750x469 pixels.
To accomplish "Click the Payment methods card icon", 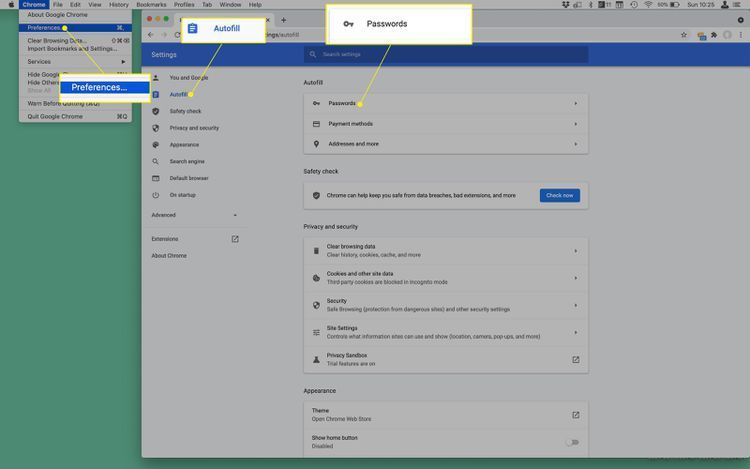I will click(316, 124).
